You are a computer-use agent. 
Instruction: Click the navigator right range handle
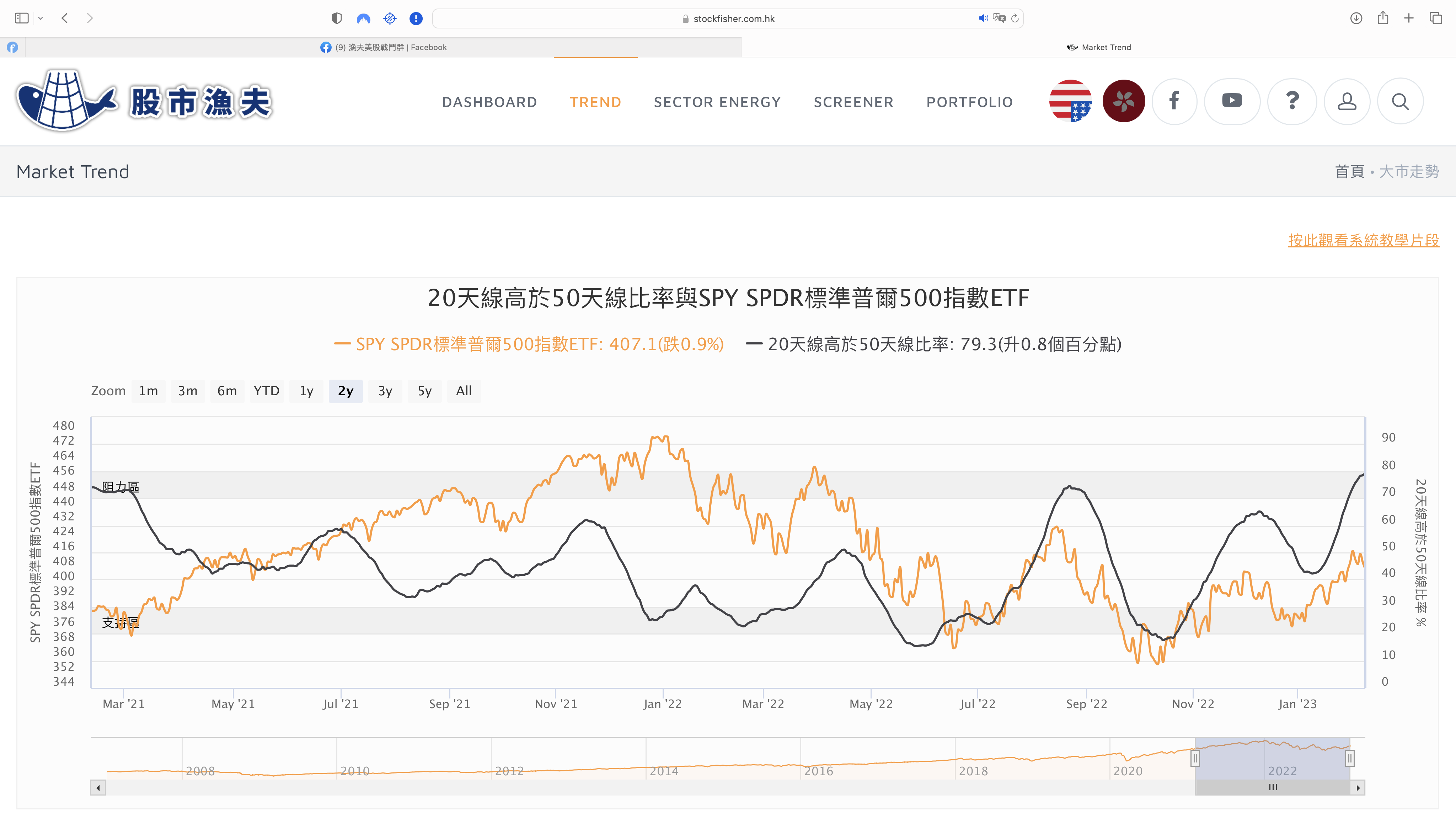click(x=1350, y=758)
